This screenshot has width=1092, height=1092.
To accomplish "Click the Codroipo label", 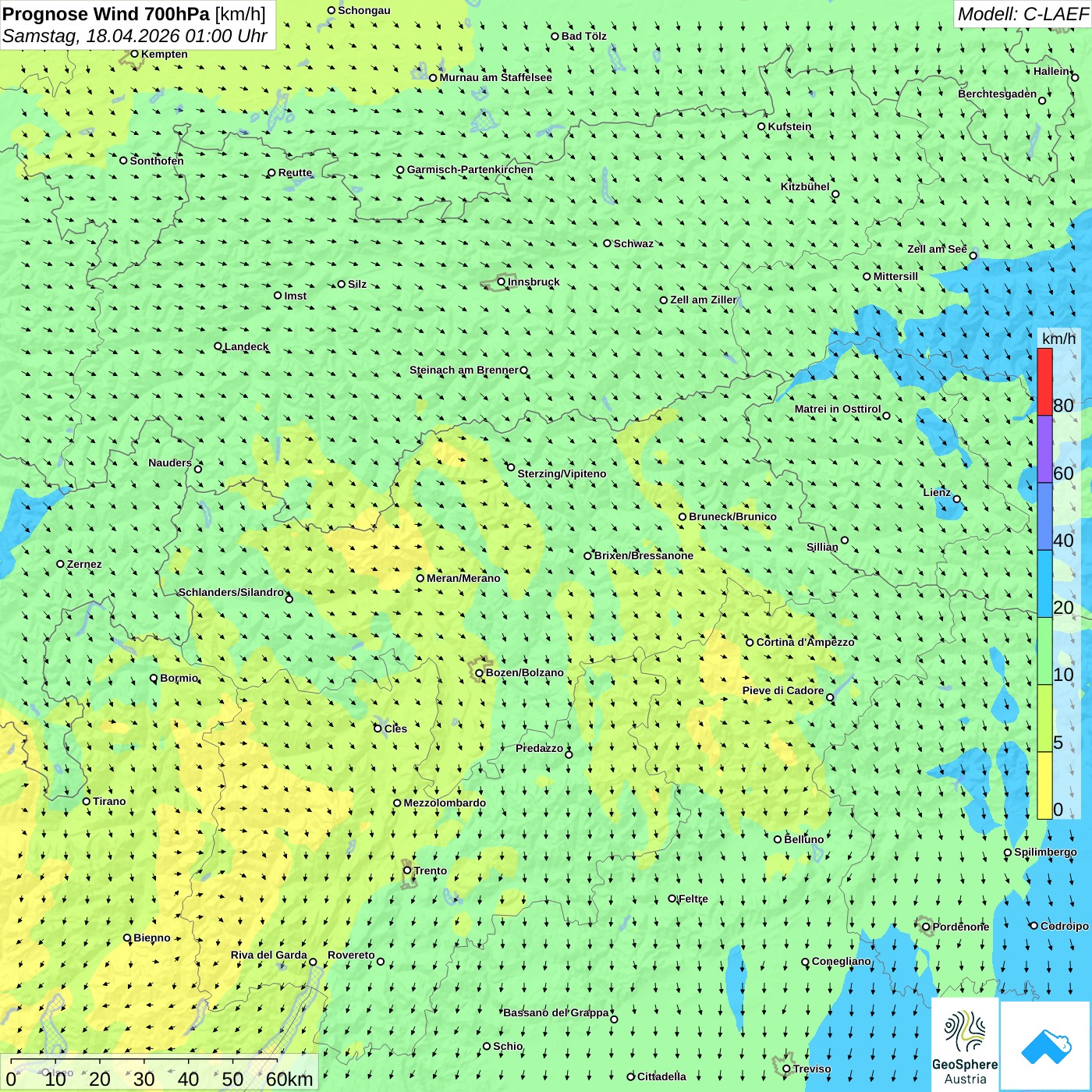I will (1065, 926).
